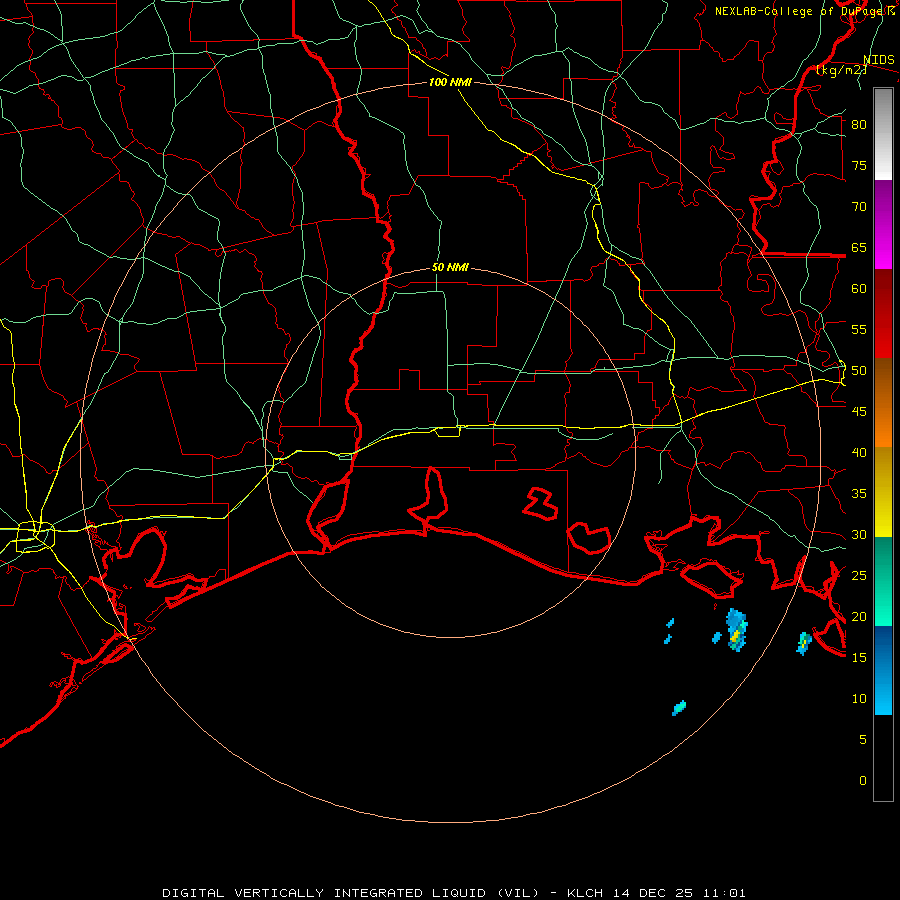This screenshot has width=900, height=900.
Task: Click the 40 value on the scale
Action: [x=859, y=452]
